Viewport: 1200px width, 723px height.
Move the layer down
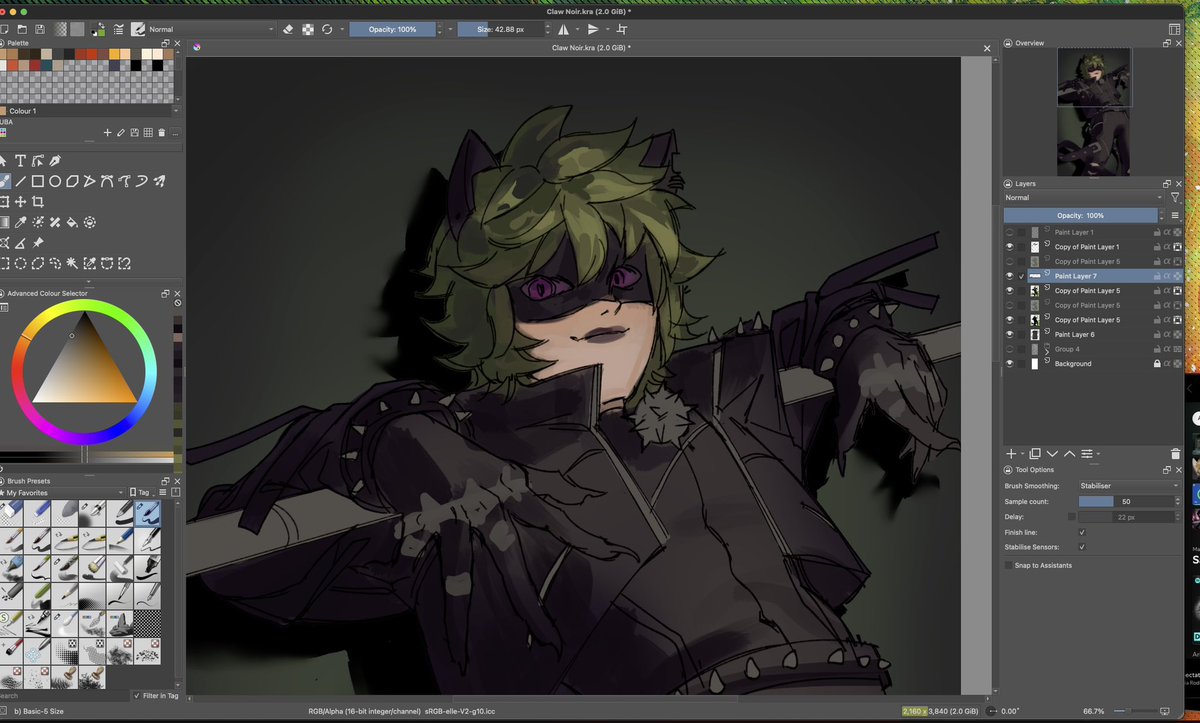pyautogui.click(x=1052, y=453)
